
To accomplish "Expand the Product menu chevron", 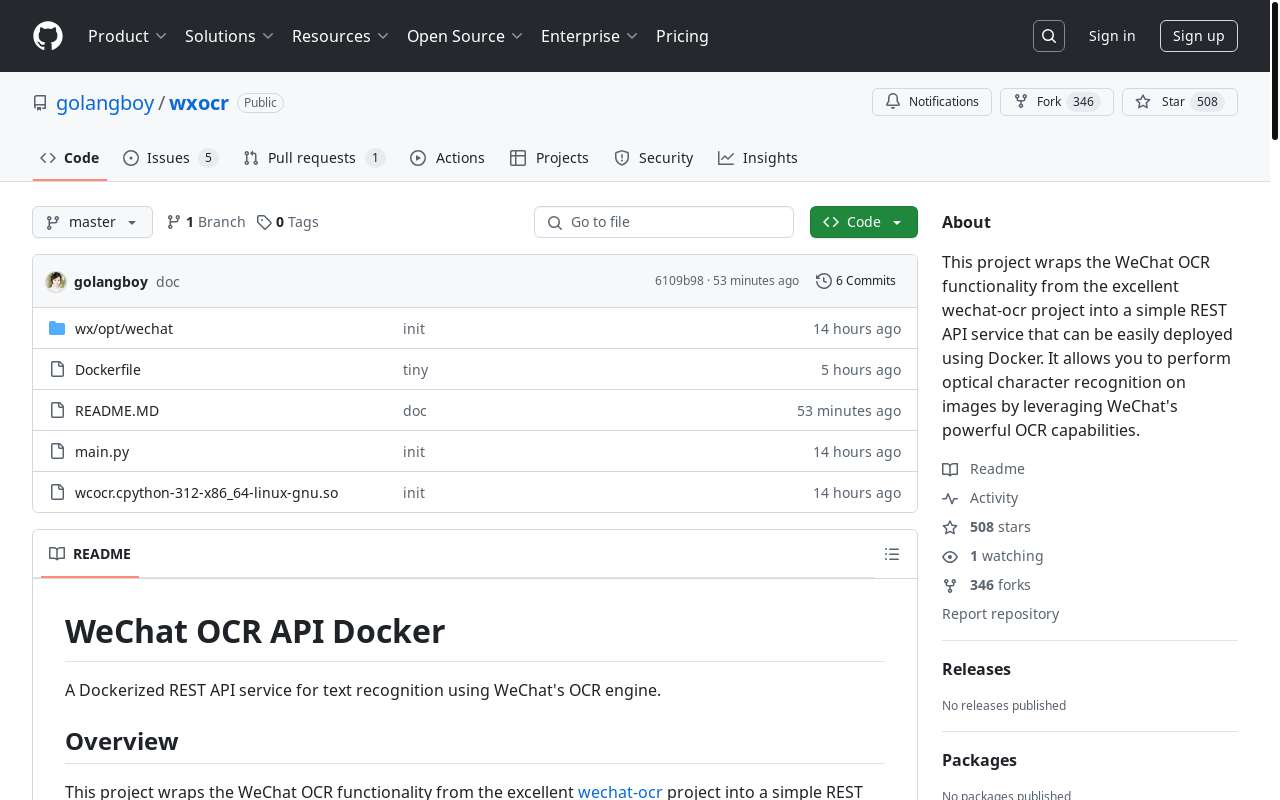I will tap(162, 36).
